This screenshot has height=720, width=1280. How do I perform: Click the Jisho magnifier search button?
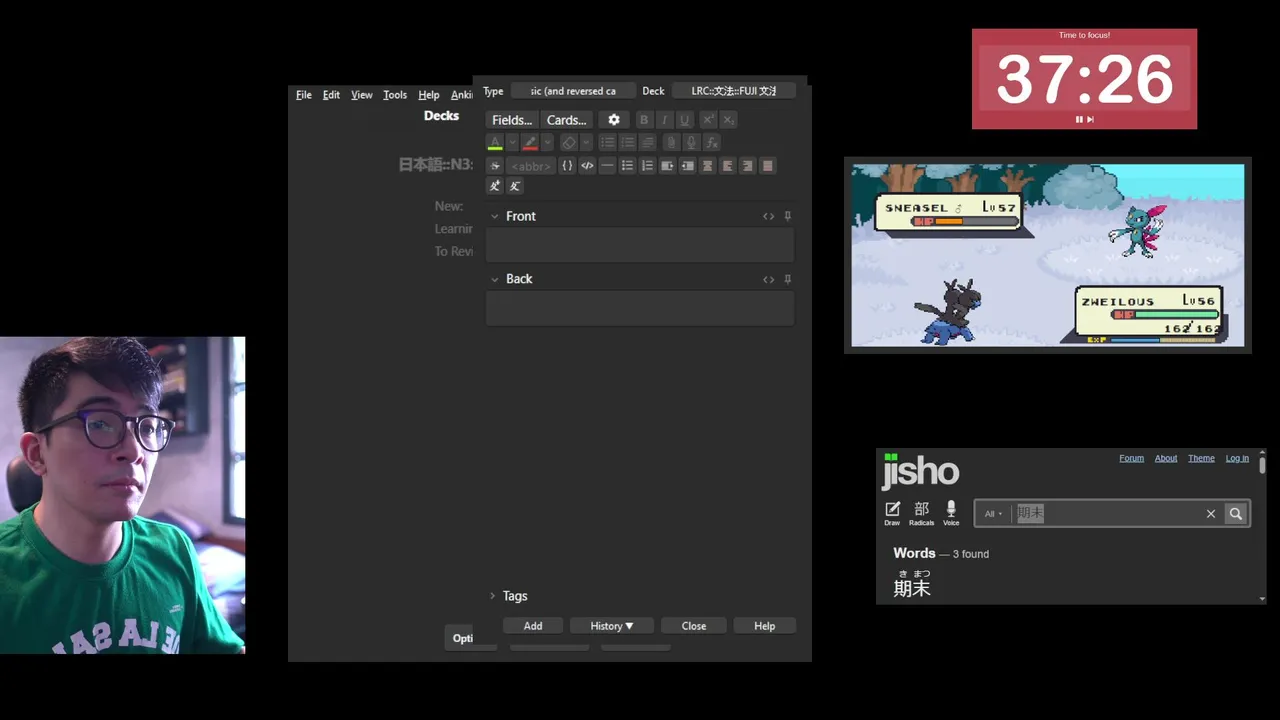coord(1236,514)
